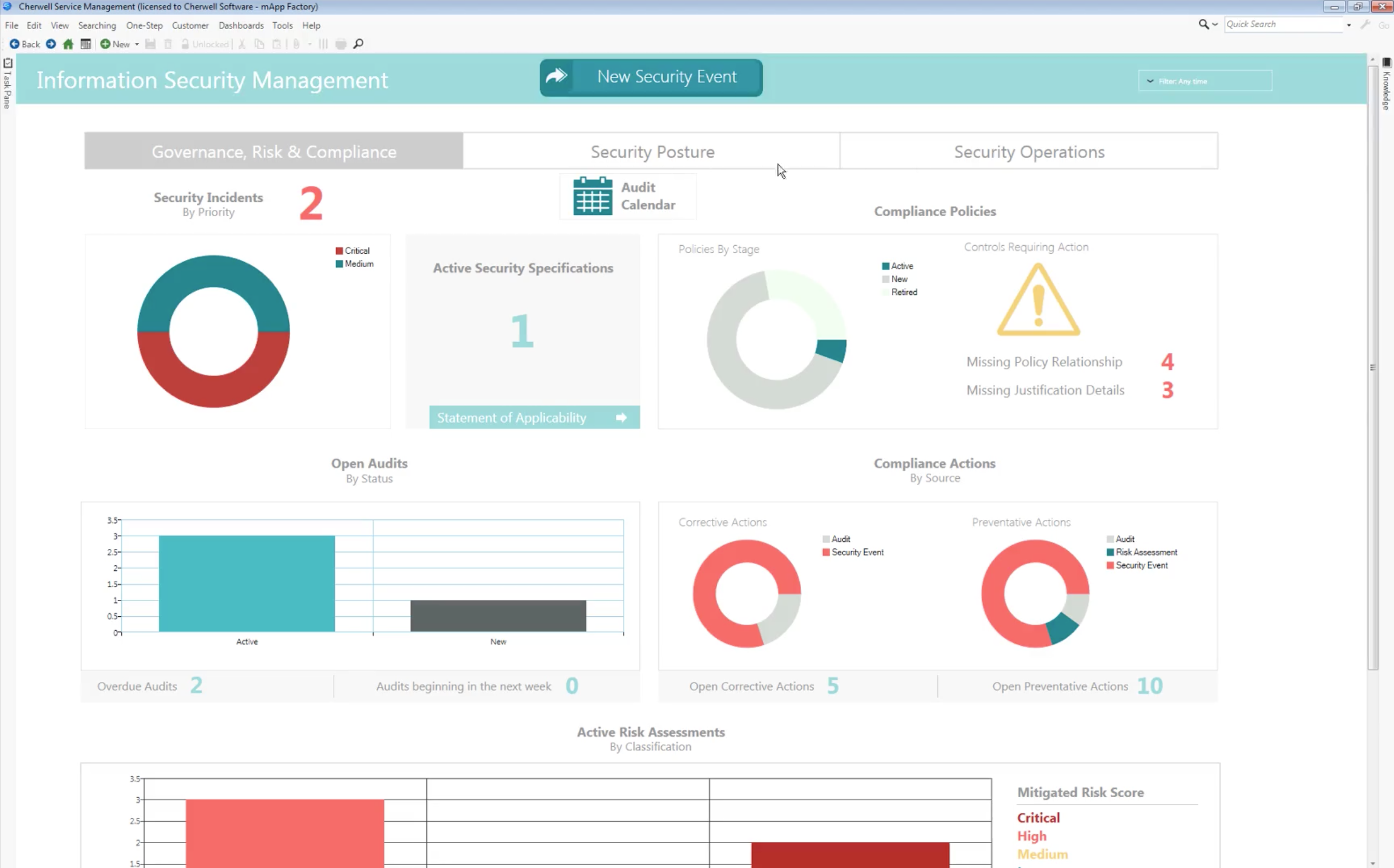The image size is (1394, 868).
Task: Click the Open Corrective Actions count 5
Action: [833, 685]
